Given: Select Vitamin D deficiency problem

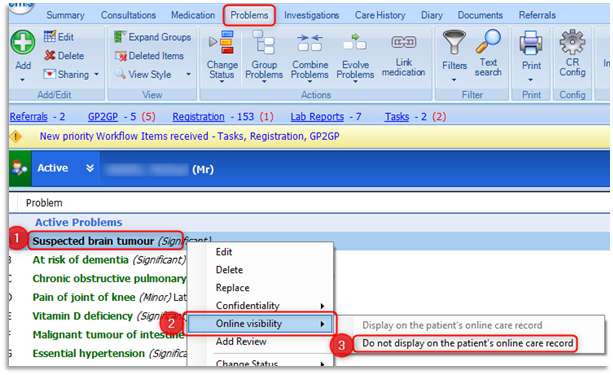Looking at the screenshot, I should click(x=82, y=316).
